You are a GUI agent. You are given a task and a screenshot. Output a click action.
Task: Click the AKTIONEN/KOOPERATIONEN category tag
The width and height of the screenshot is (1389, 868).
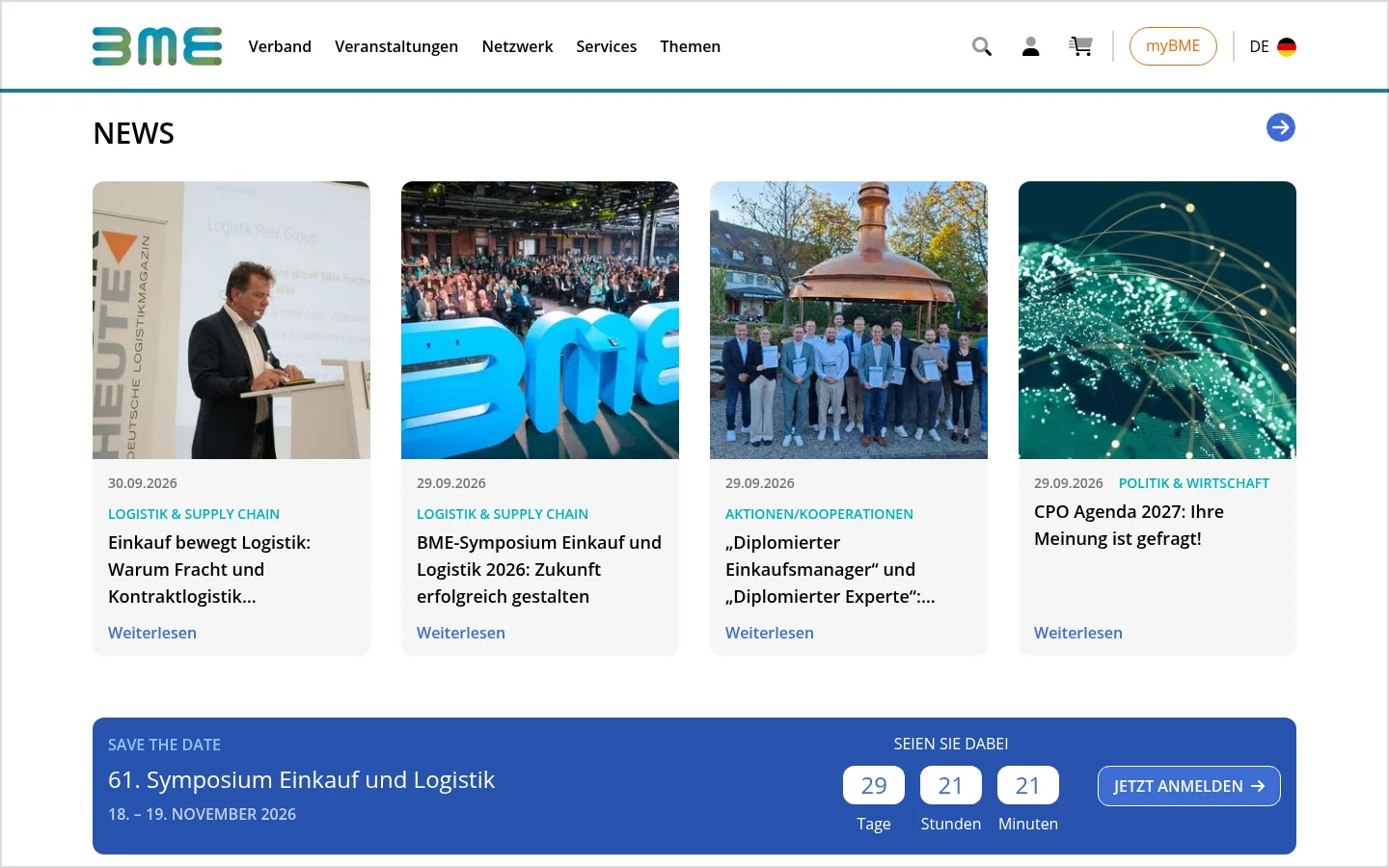(819, 514)
